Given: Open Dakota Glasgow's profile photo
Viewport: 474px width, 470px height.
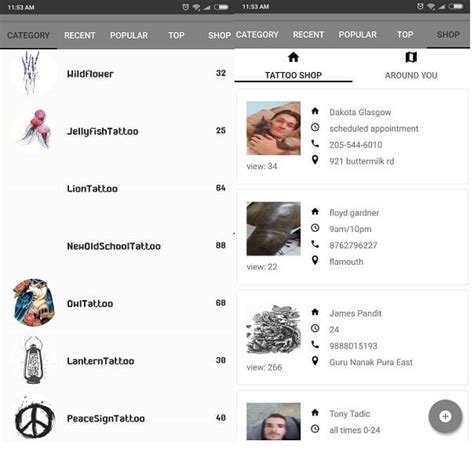Looking at the screenshot, I should [273, 128].
